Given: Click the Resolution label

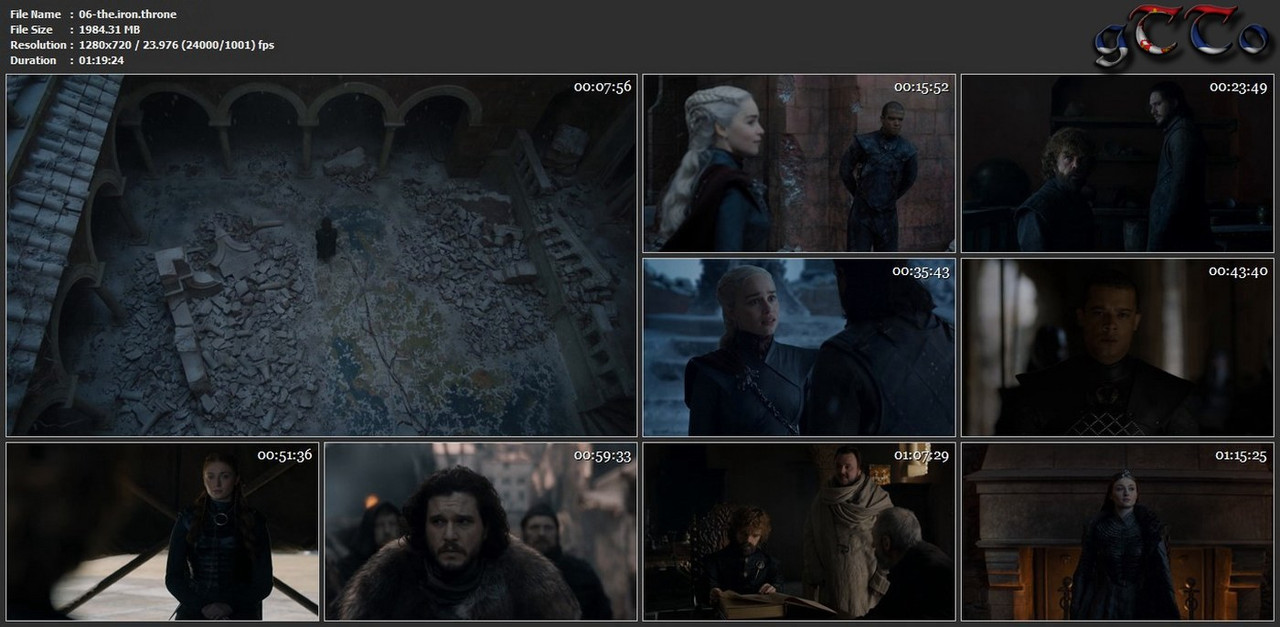Looking at the screenshot, I should pos(37,45).
